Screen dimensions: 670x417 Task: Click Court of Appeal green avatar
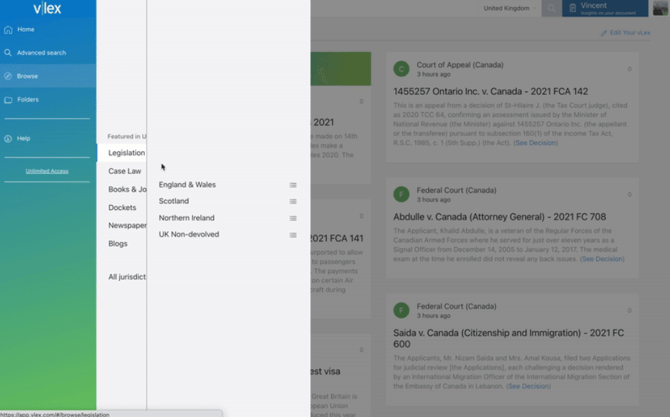click(401, 69)
